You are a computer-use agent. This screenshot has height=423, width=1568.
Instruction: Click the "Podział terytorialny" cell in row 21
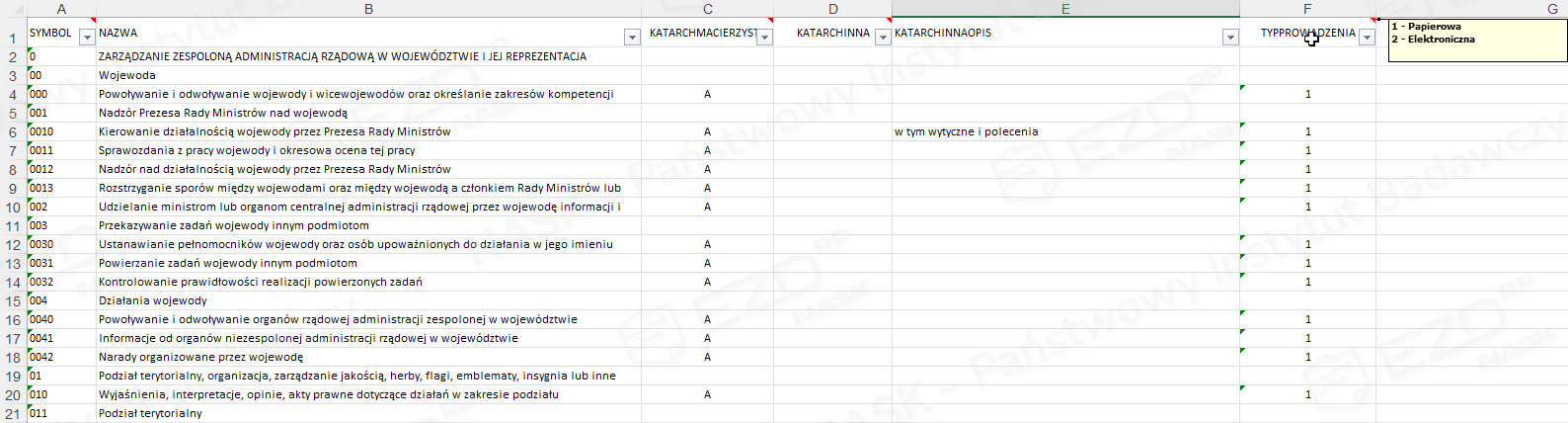pos(150,413)
